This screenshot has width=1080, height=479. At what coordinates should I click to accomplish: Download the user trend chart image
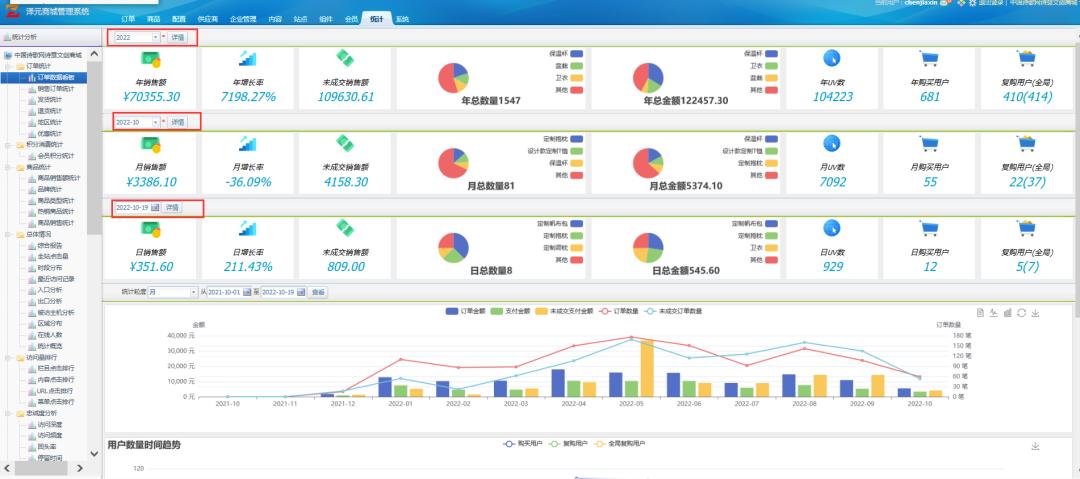pyautogui.click(x=1035, y=446)
